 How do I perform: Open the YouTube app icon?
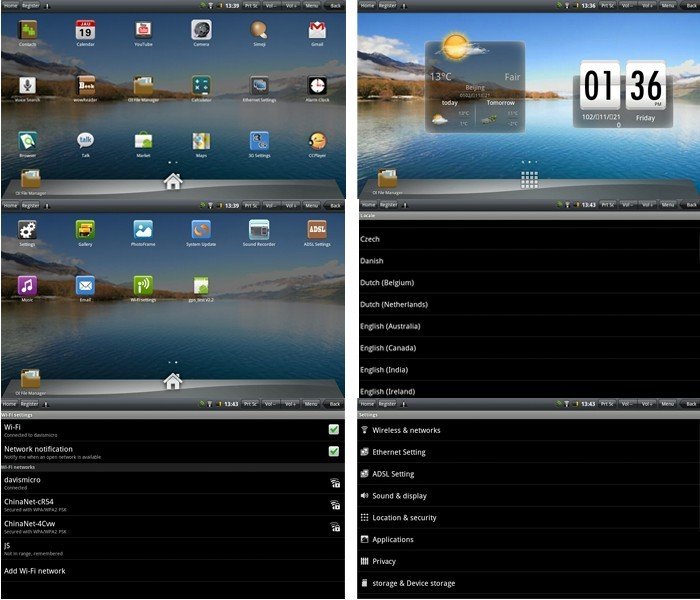[143, 31]
